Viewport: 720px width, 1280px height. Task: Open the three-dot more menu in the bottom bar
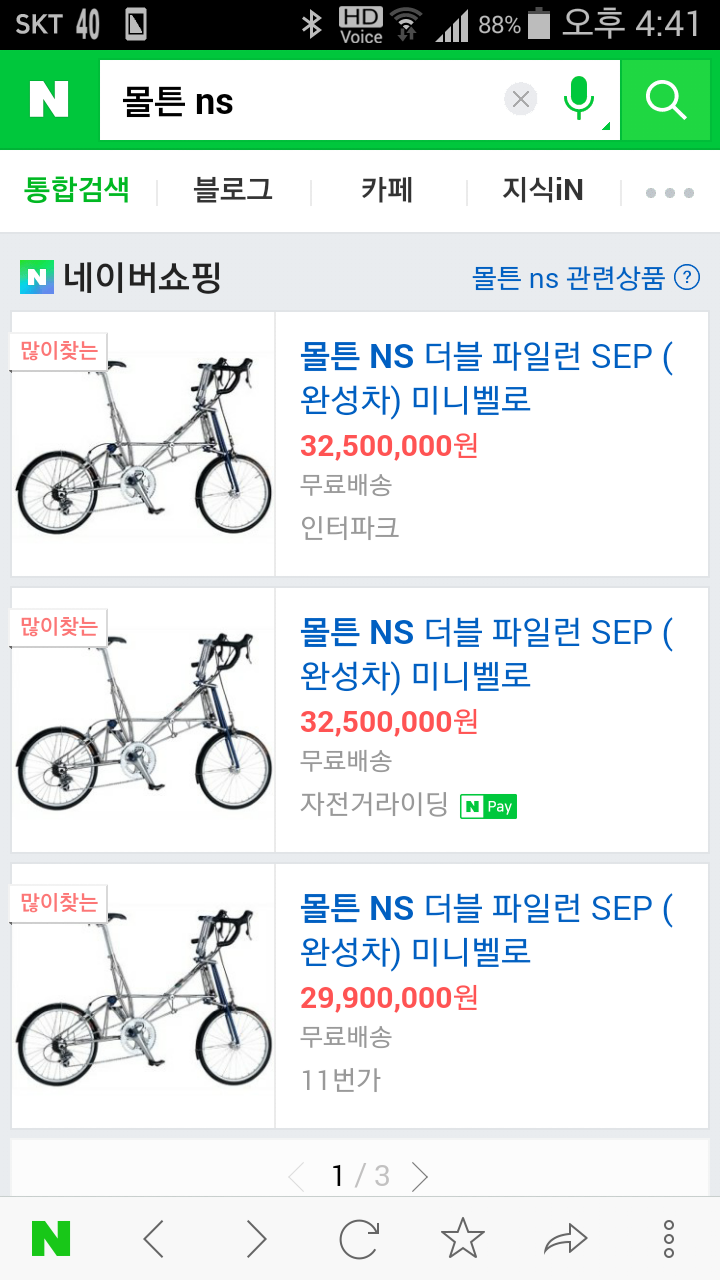click(668, 1240)
